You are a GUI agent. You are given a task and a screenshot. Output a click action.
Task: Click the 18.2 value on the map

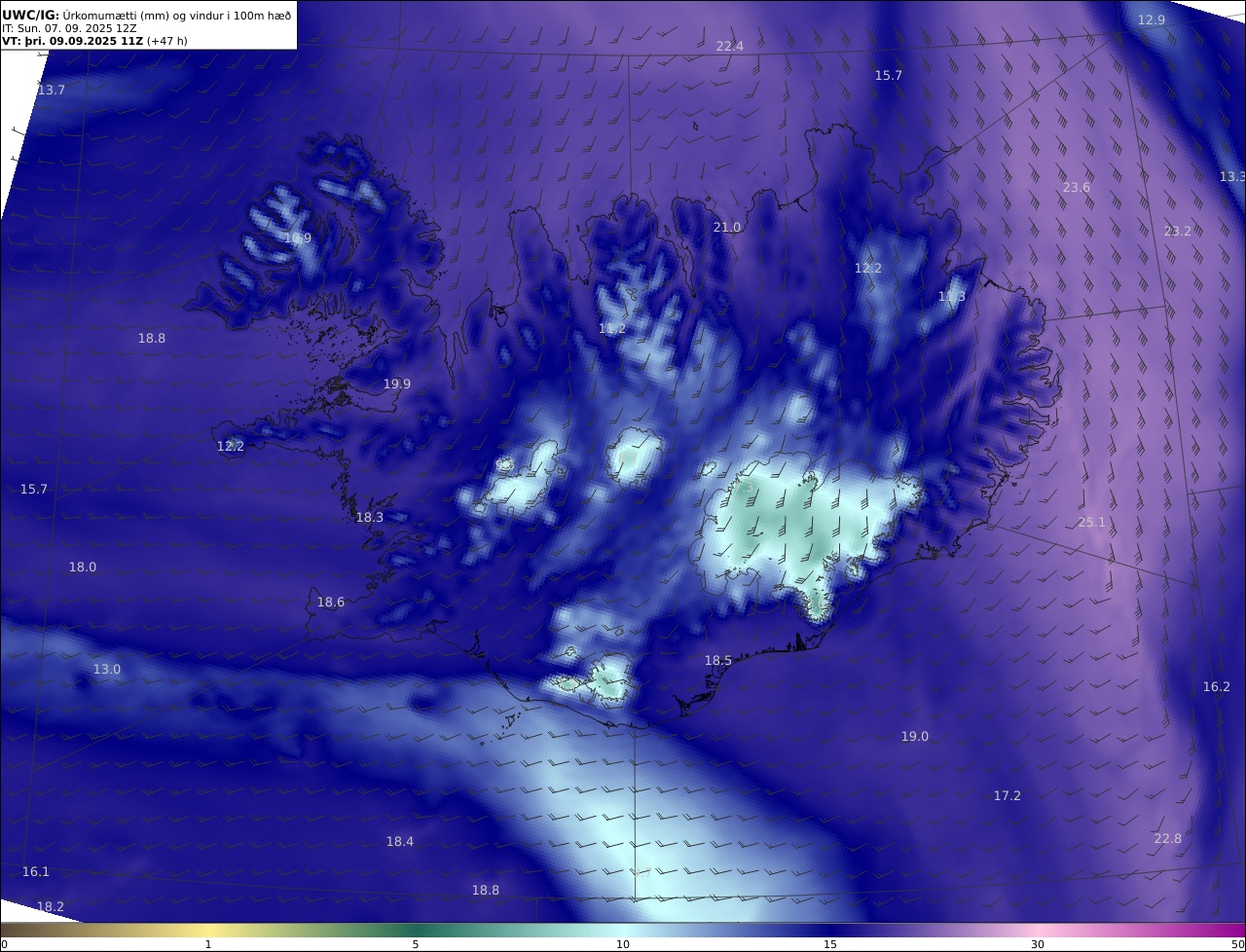pos(50,906)
